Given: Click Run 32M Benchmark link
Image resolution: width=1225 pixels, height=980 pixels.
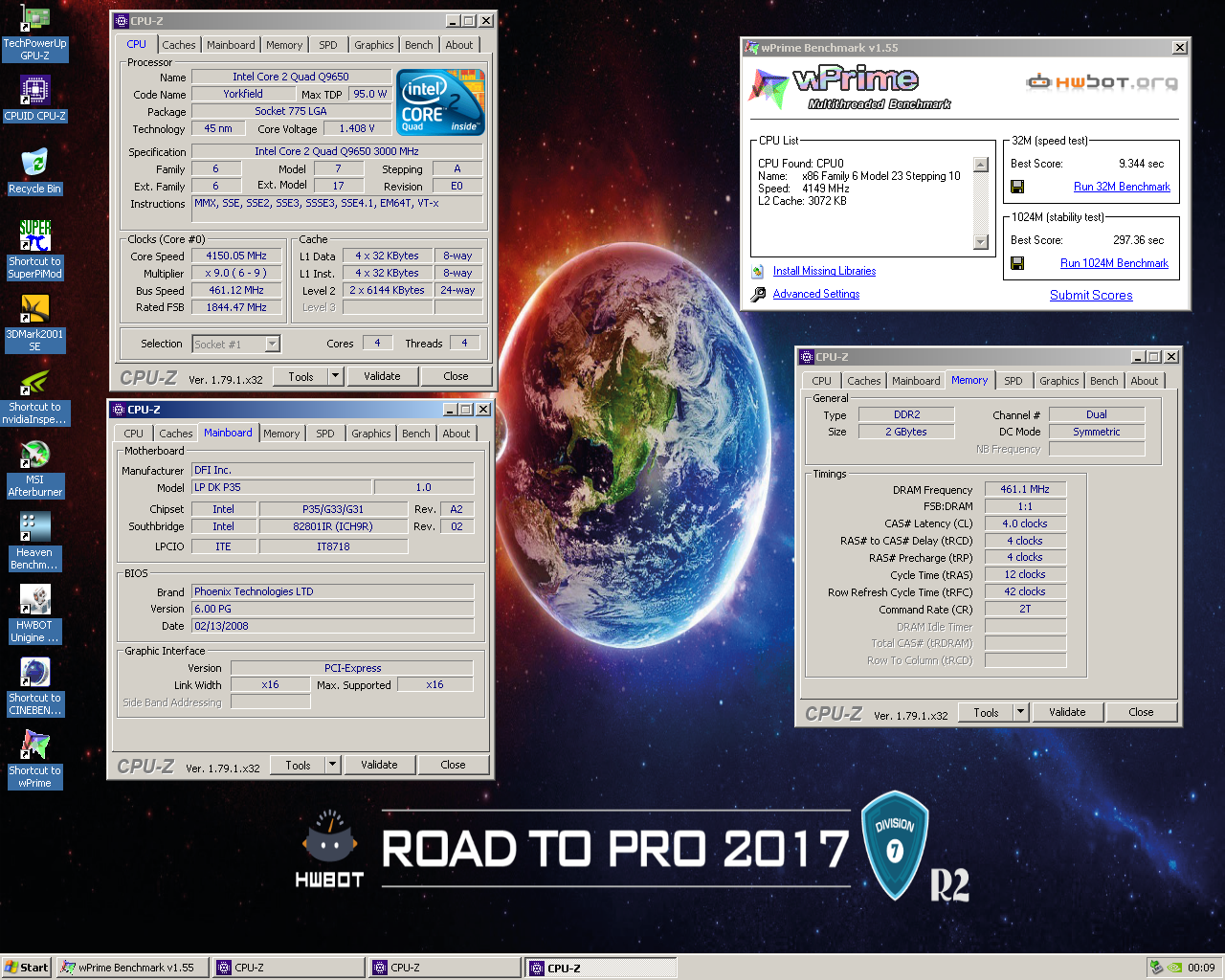Looking at the screenshot, I should [x=1122, y=187].
